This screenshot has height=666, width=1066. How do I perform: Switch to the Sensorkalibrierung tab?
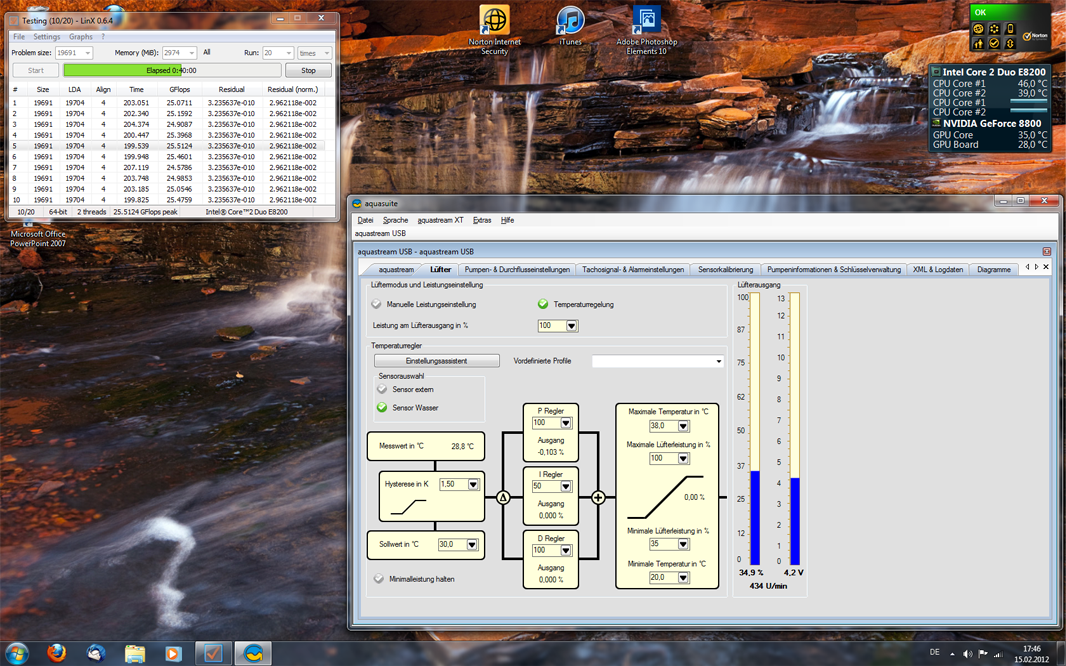tap(725, 269)
